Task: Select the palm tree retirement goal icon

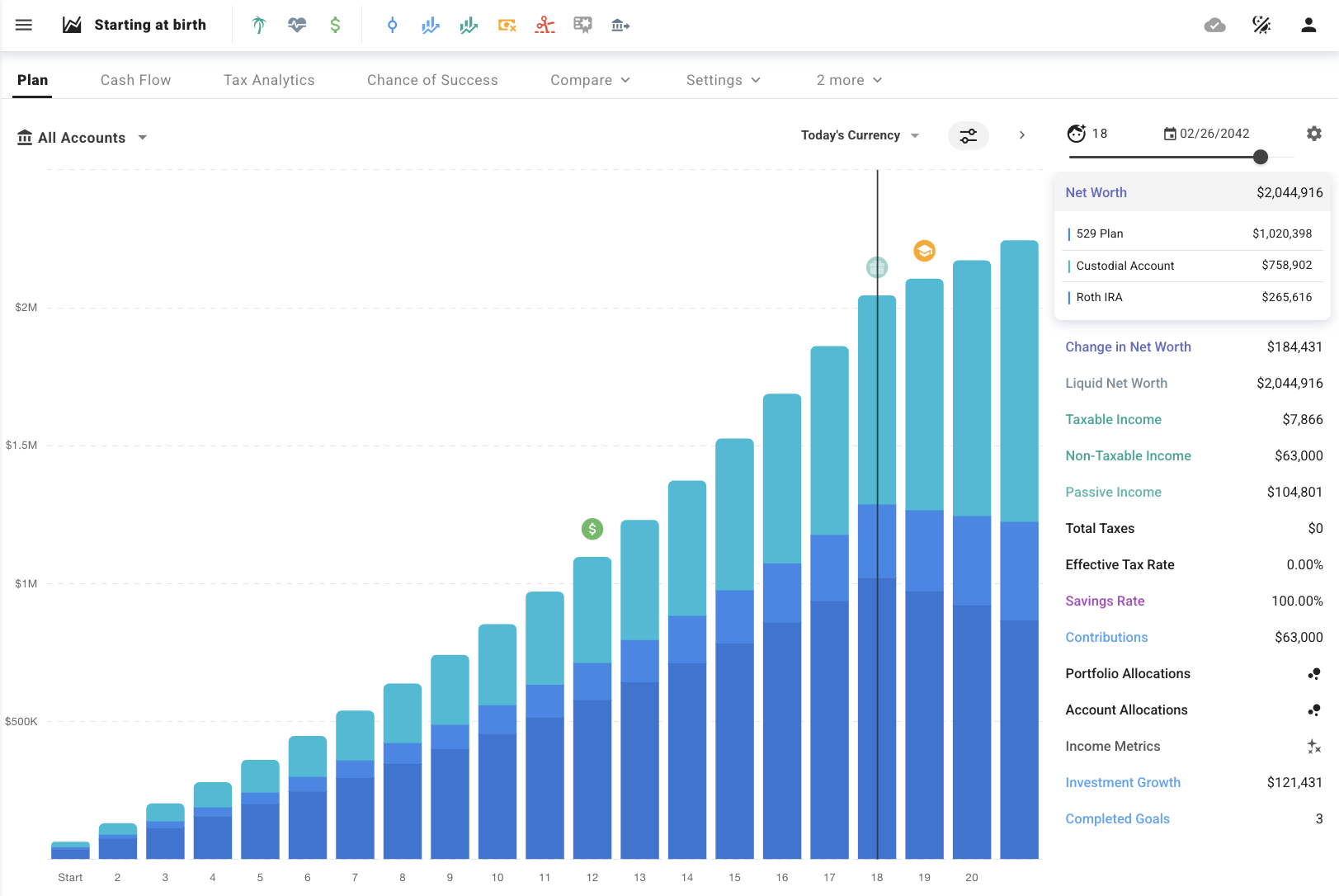Action: [x=258, y=25]
